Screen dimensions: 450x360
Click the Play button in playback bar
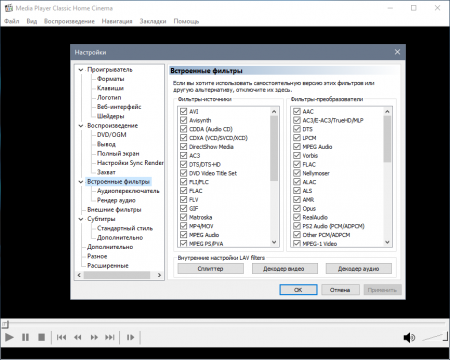9,337
